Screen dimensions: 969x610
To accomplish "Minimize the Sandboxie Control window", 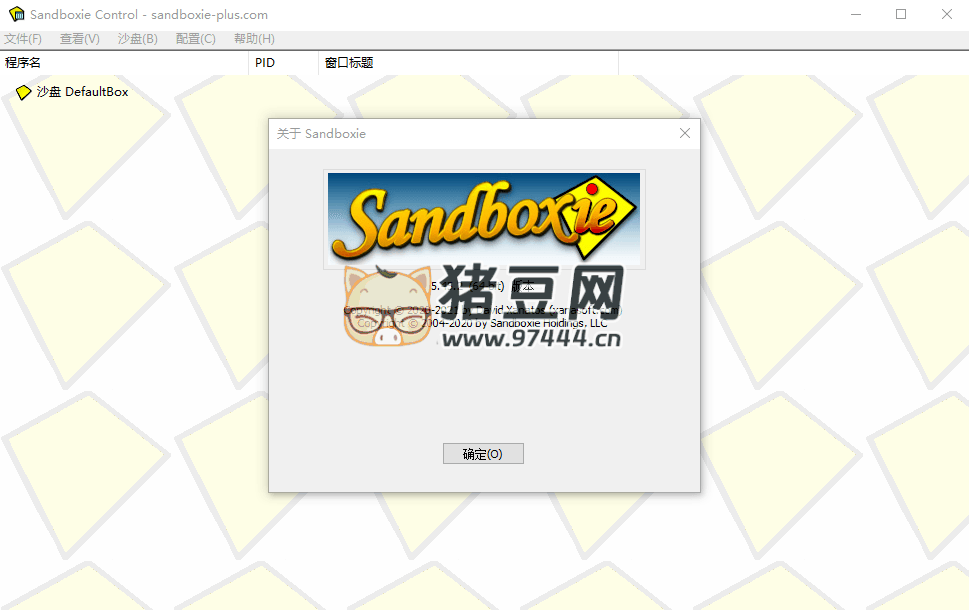I will click(855, 14).
